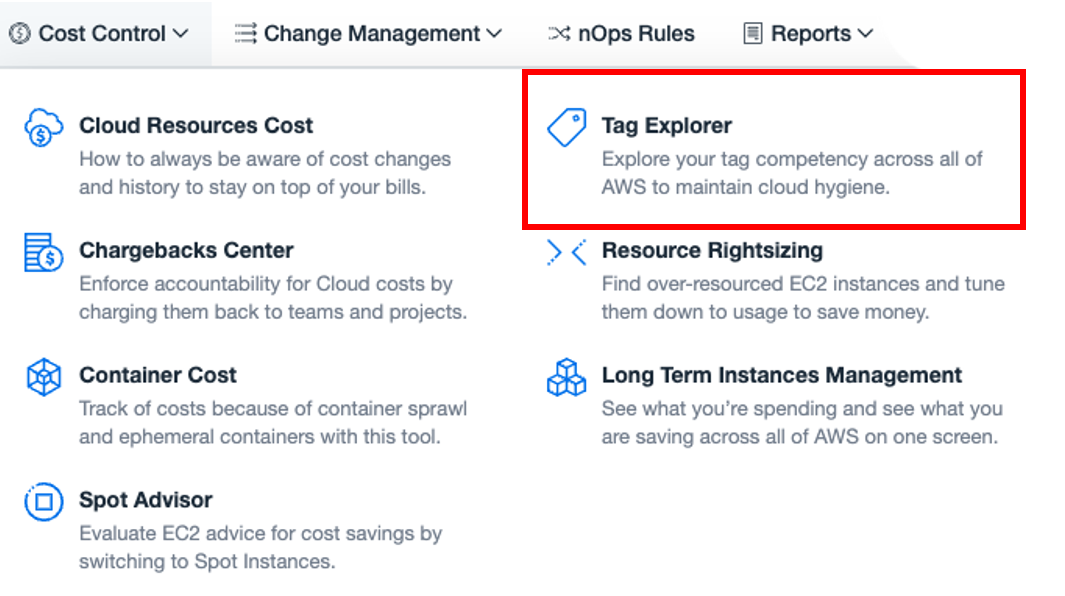Expand the Reports dropdown chevron
1065x596 pixels.
pyautogui.click(x=865, y=33)
